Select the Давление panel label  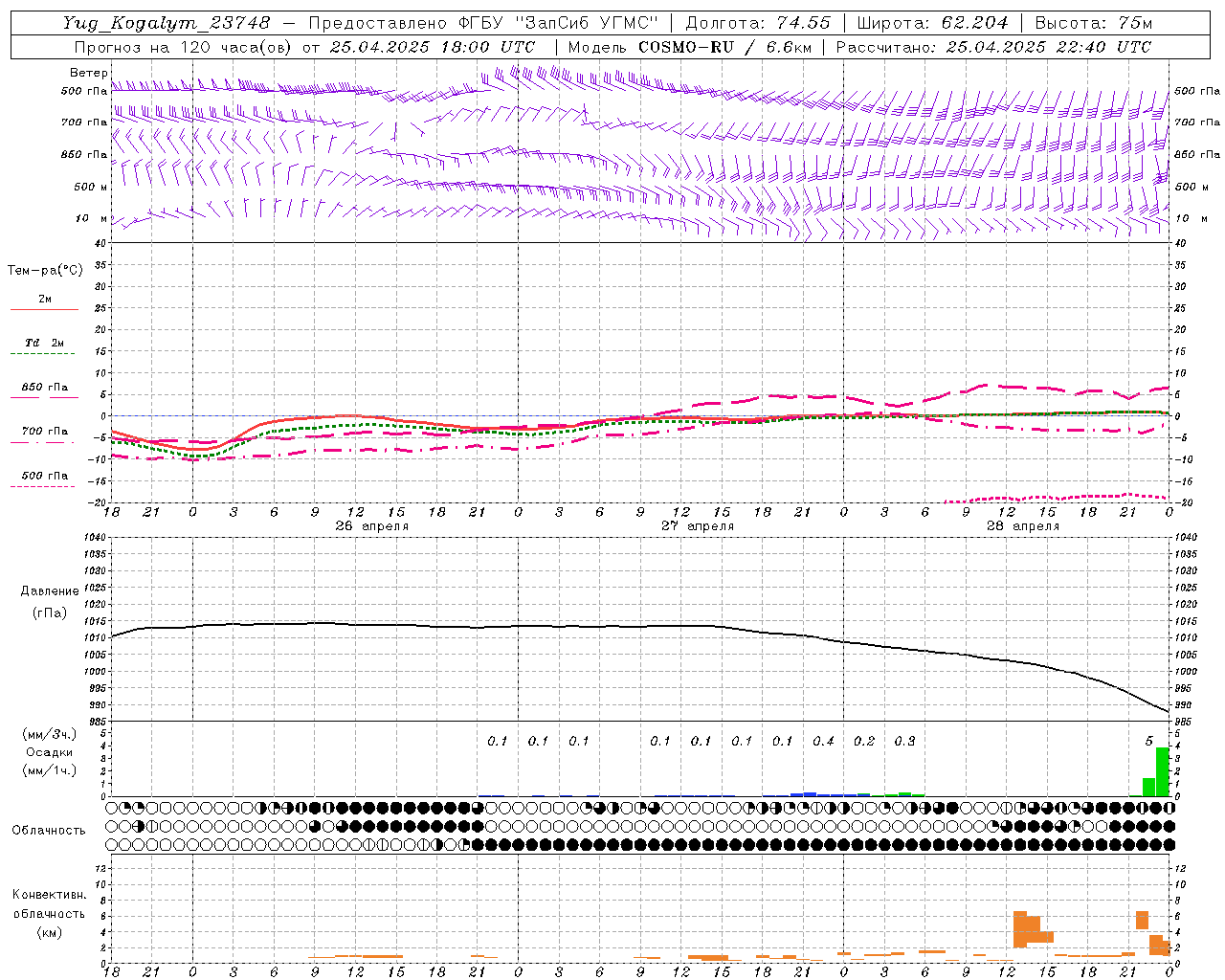(x=49, y=591)
